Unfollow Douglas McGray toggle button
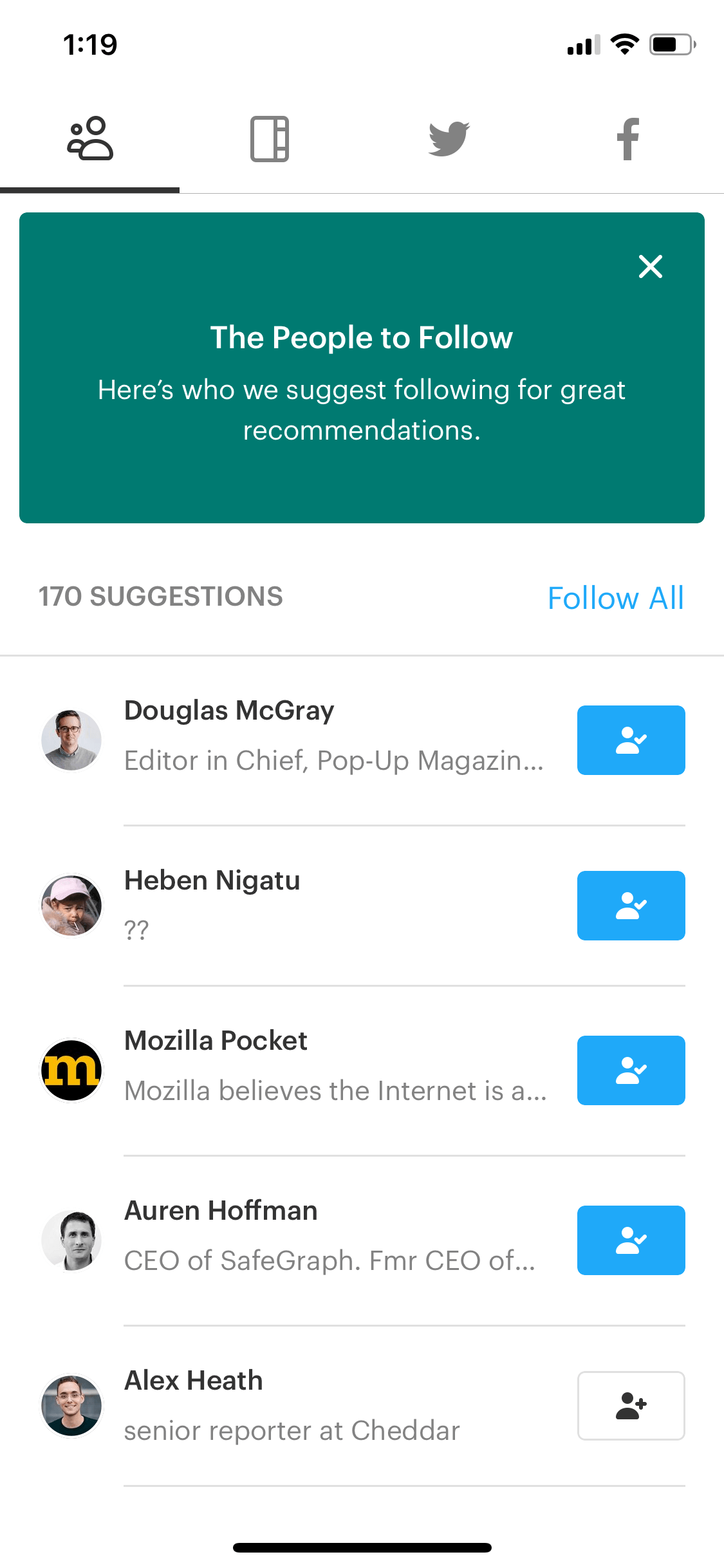Image resolution: width=724 pixels, height=1568 pixels. 631,740
